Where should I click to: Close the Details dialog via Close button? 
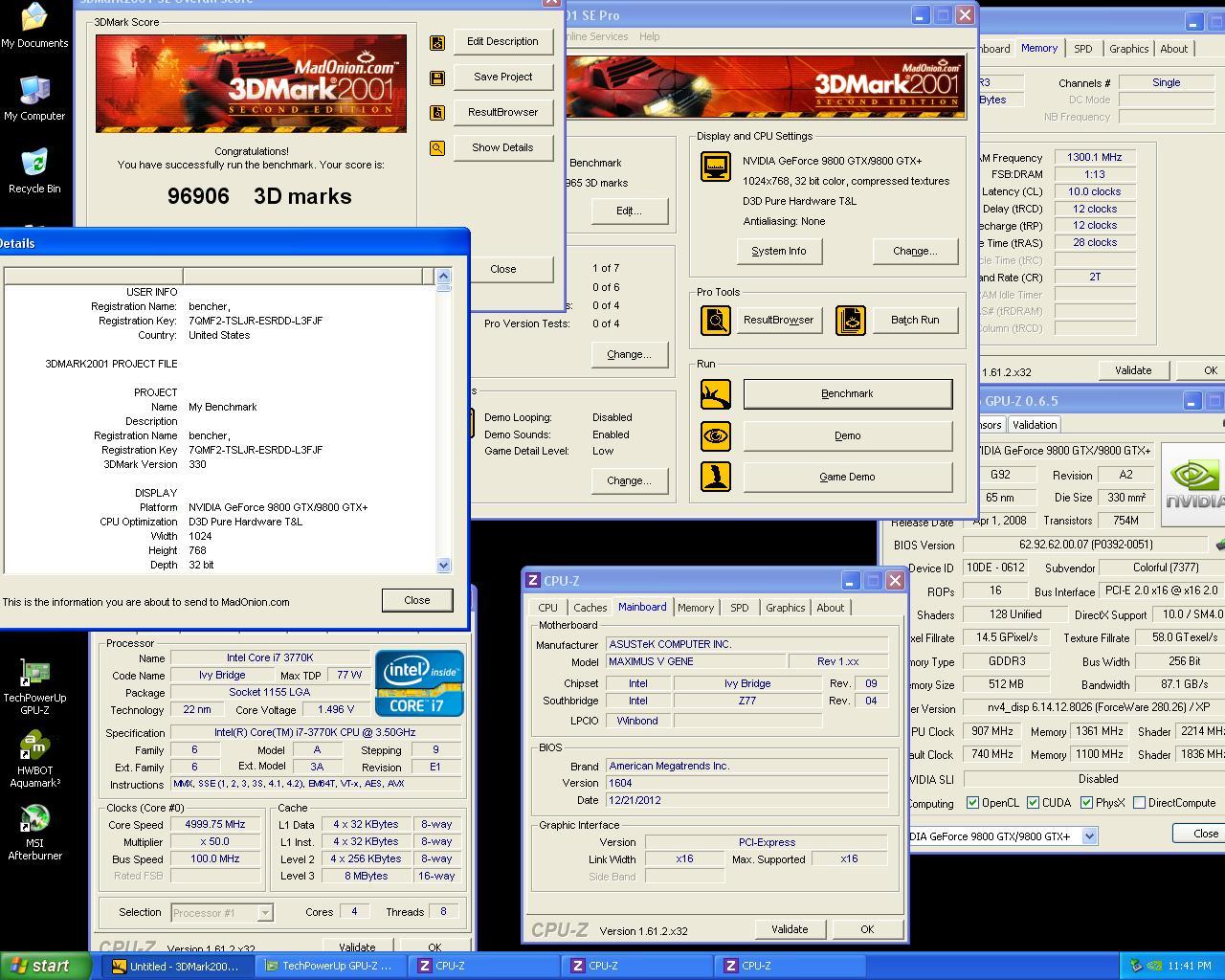(x=417, y=600)
